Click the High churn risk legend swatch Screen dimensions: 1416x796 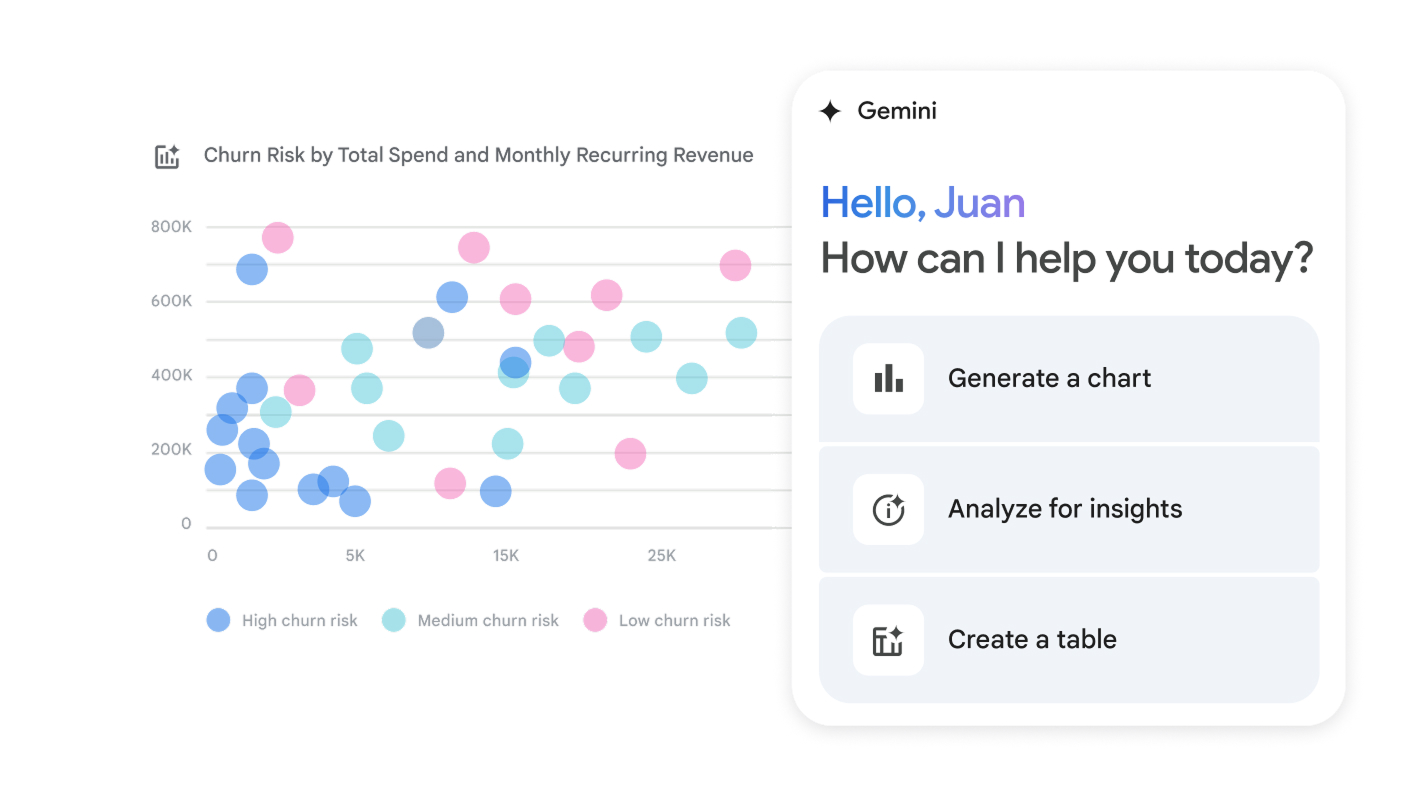point(218,620)
